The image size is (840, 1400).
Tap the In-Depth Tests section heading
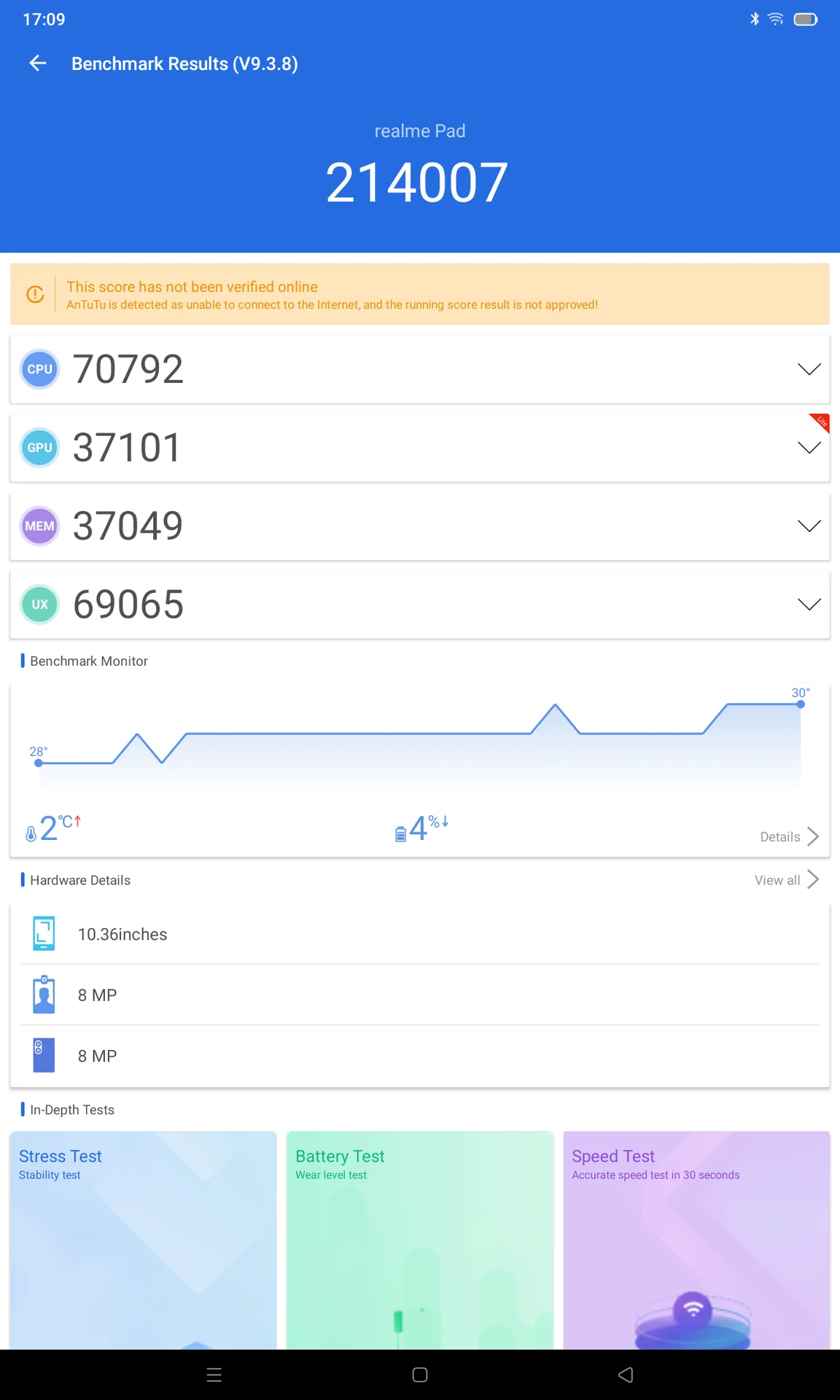71,1110
